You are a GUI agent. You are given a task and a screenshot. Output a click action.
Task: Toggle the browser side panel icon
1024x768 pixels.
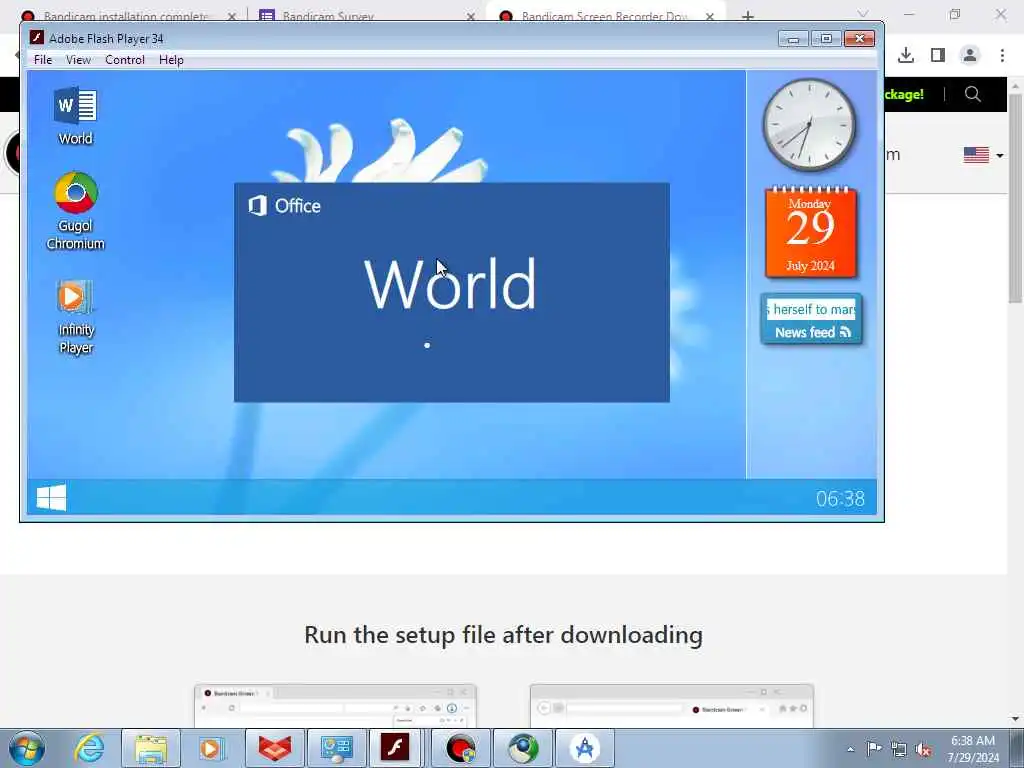pos(938,55)
